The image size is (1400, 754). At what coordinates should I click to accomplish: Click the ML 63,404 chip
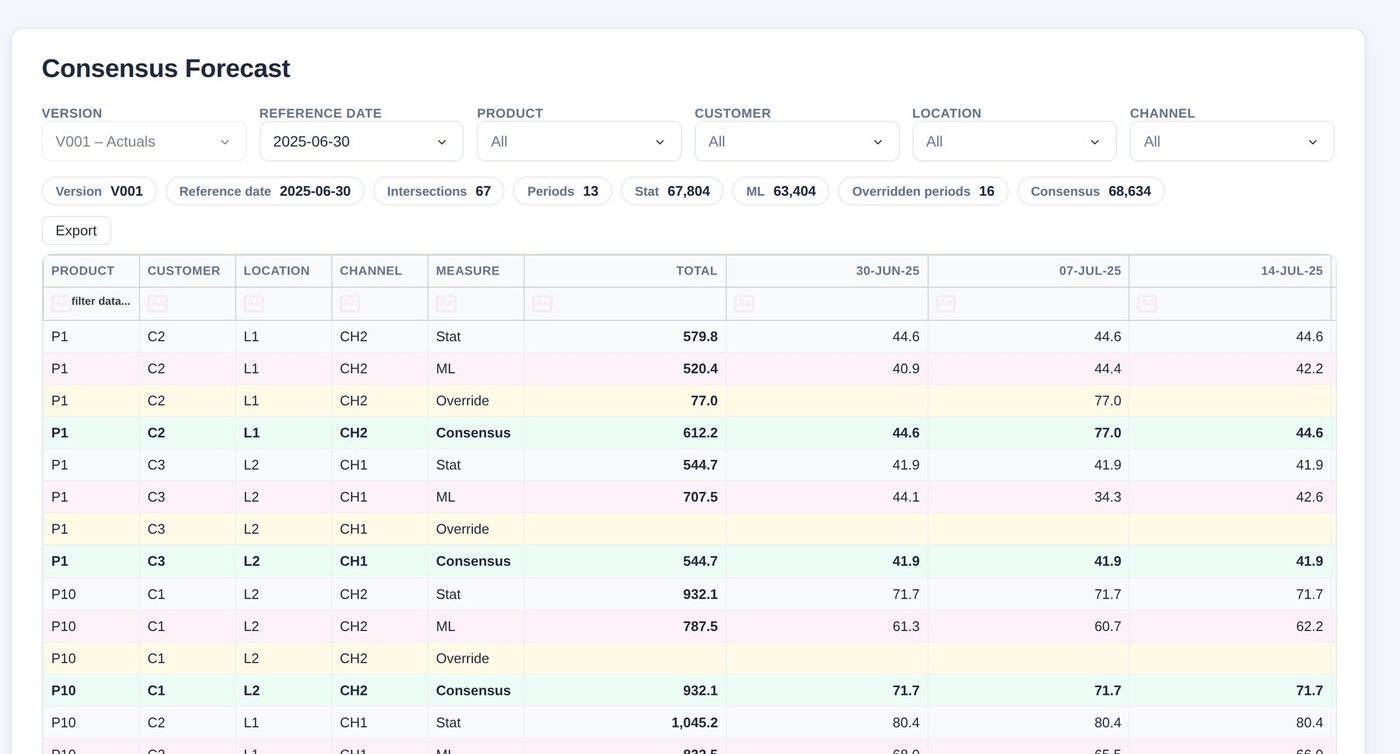[x=780, y=191]
